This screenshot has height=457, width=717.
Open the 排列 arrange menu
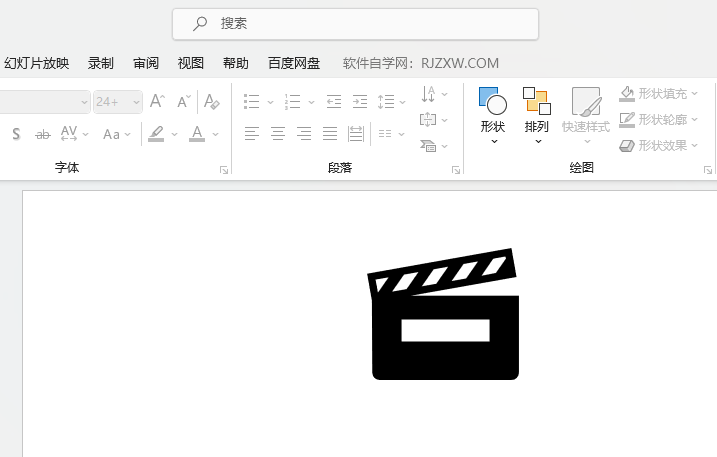pyautogui.click(x=536, y=116)
